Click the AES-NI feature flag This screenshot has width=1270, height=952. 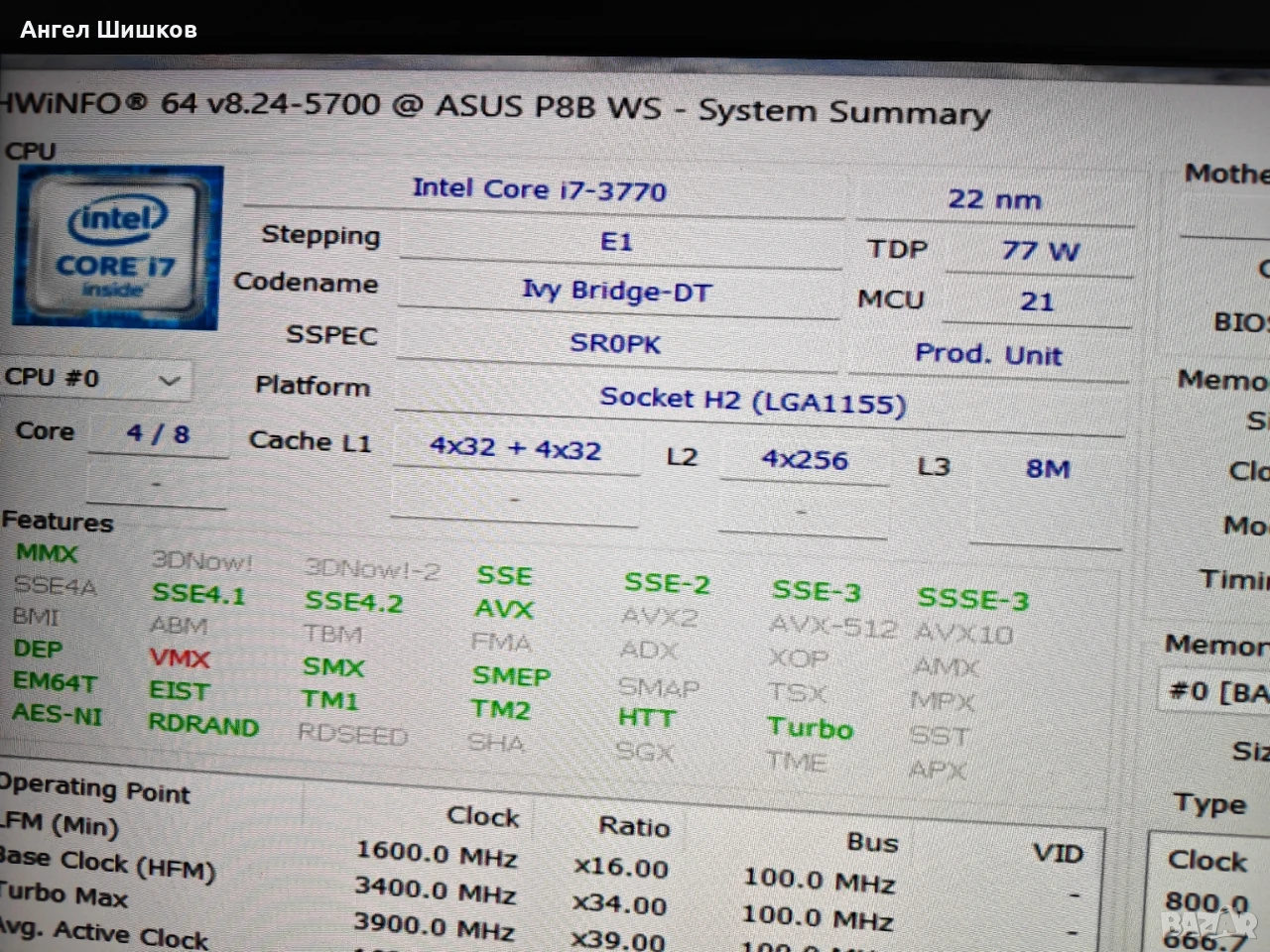tap(57, 714)
